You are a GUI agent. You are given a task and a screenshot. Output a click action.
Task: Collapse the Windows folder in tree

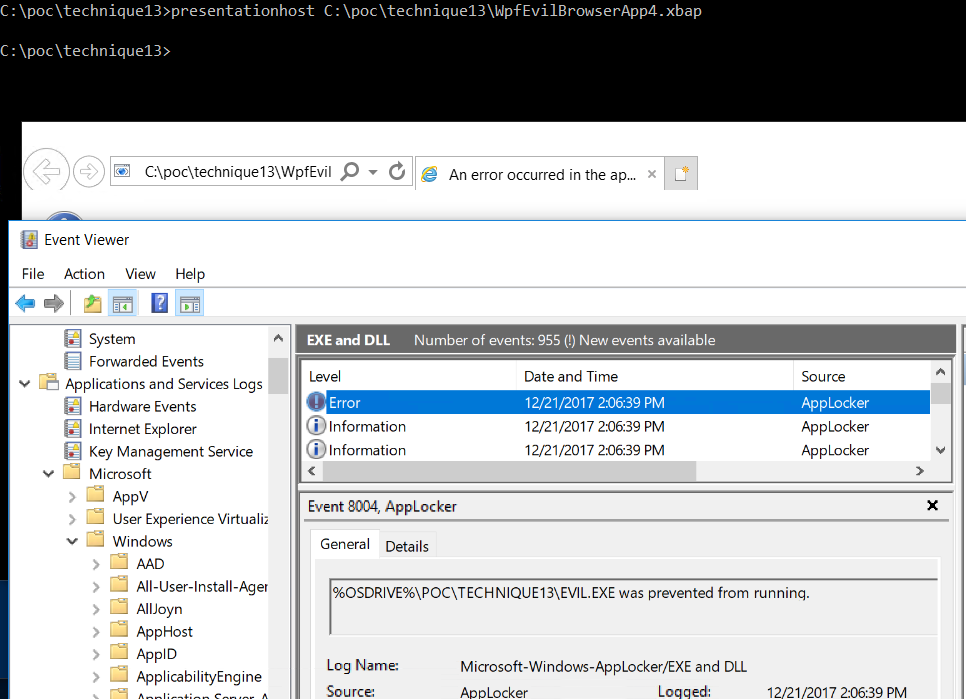click(x=72, y=541)
